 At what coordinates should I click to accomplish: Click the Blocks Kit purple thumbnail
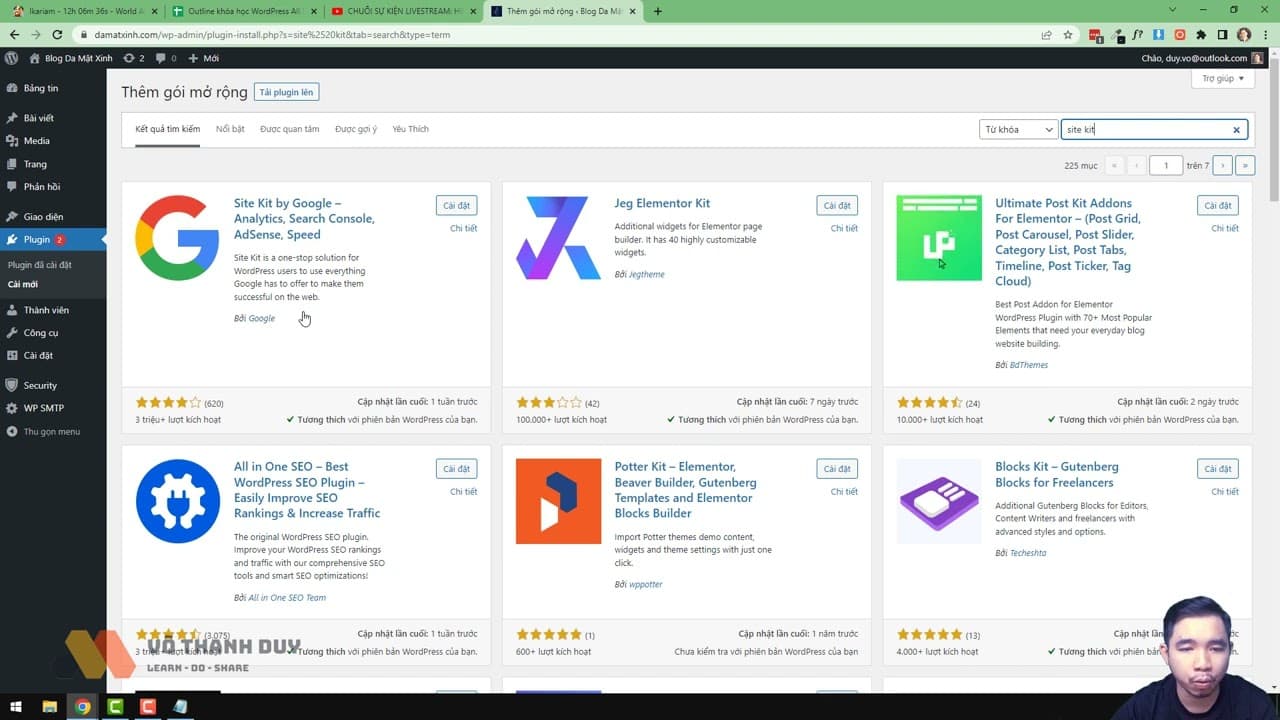point(939,501)
